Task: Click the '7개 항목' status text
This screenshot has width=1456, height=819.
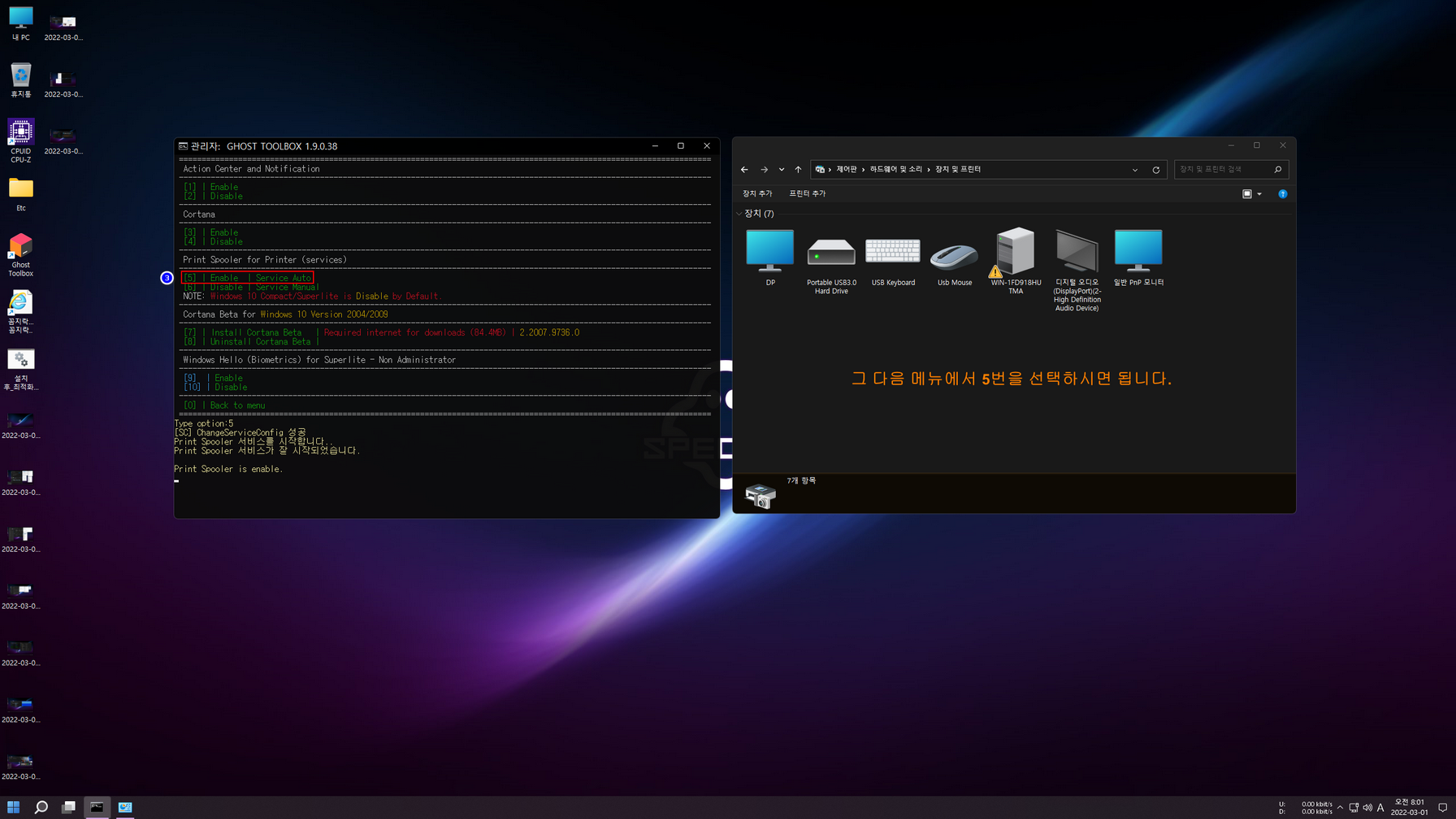Action: [x=801, y=481]
